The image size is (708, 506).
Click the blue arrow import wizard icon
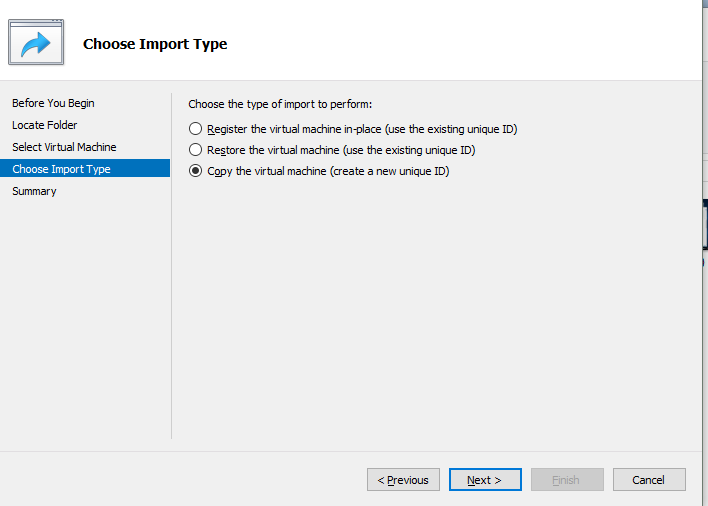36,43
